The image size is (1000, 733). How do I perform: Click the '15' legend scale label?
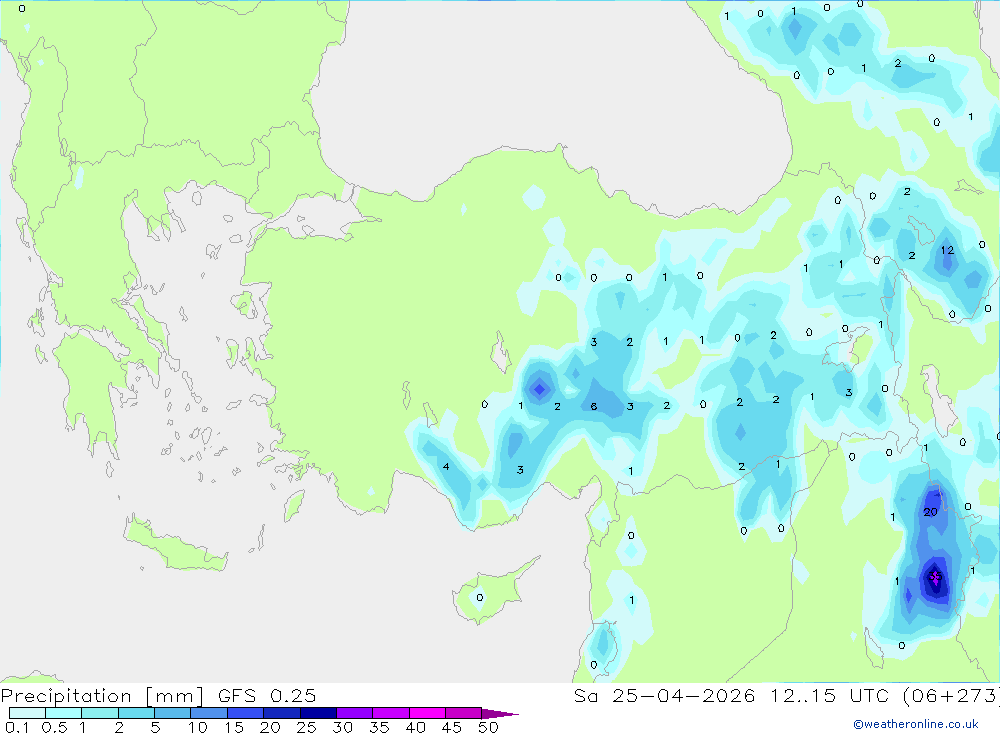[x=234, y=727]
